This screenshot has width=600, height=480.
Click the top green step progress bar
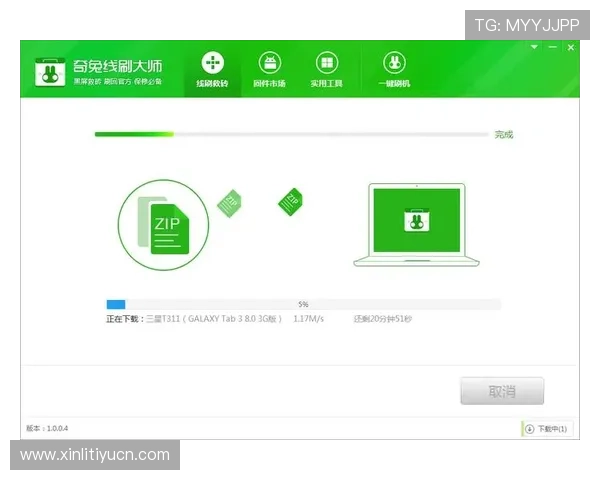pyautogui.click(x=292, y=134)
